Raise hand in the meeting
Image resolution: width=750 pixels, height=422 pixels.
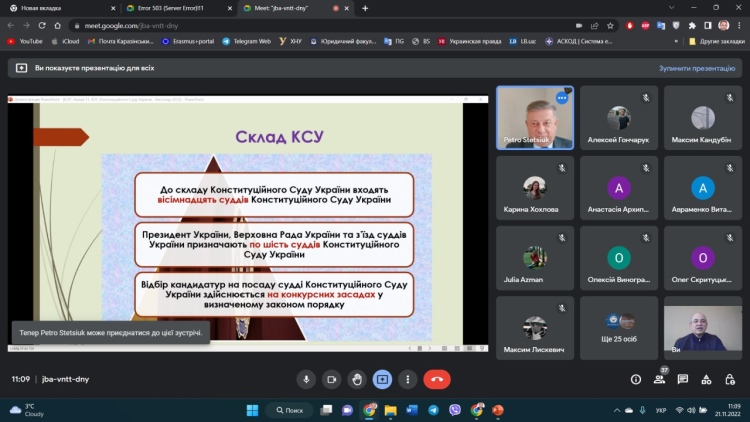357,379
